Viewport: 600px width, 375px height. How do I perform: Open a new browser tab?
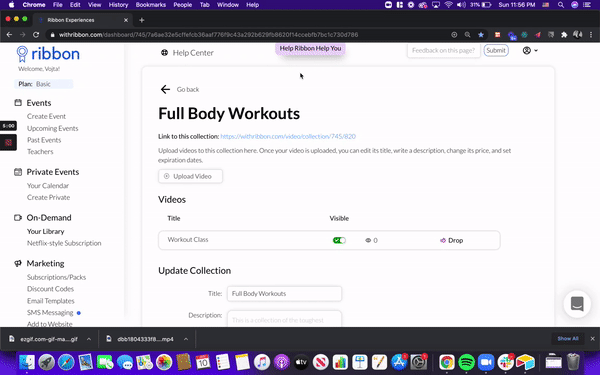pos(142,20)
